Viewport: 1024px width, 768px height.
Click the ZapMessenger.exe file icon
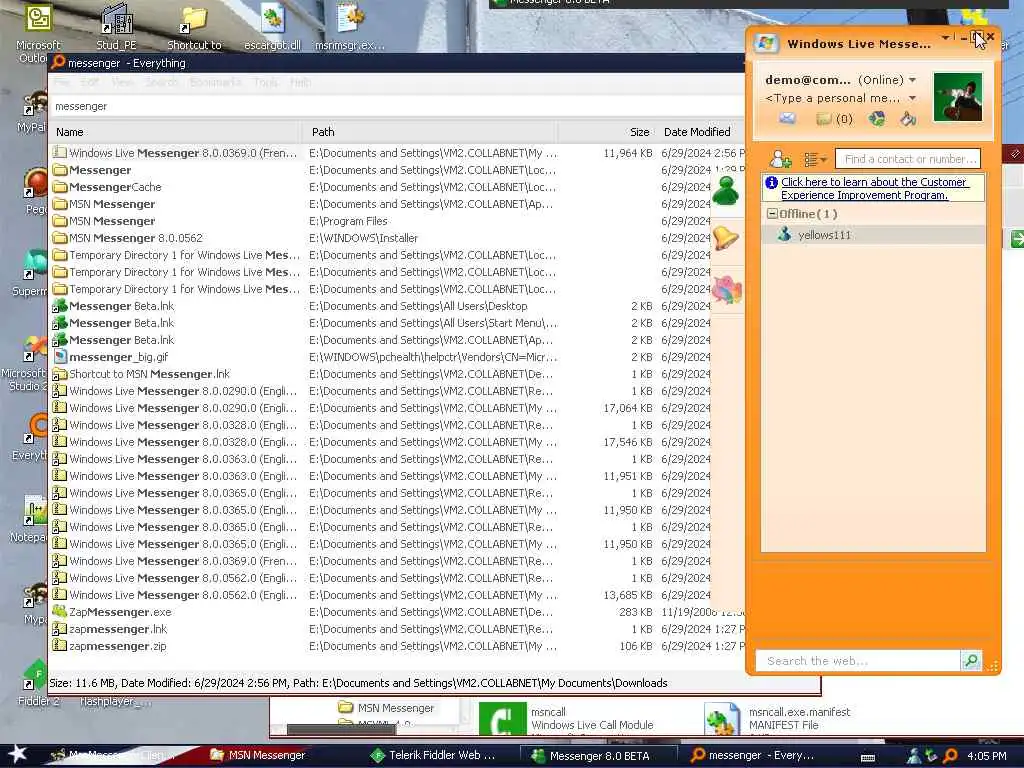pyautogui.click(x=59, y=612)
